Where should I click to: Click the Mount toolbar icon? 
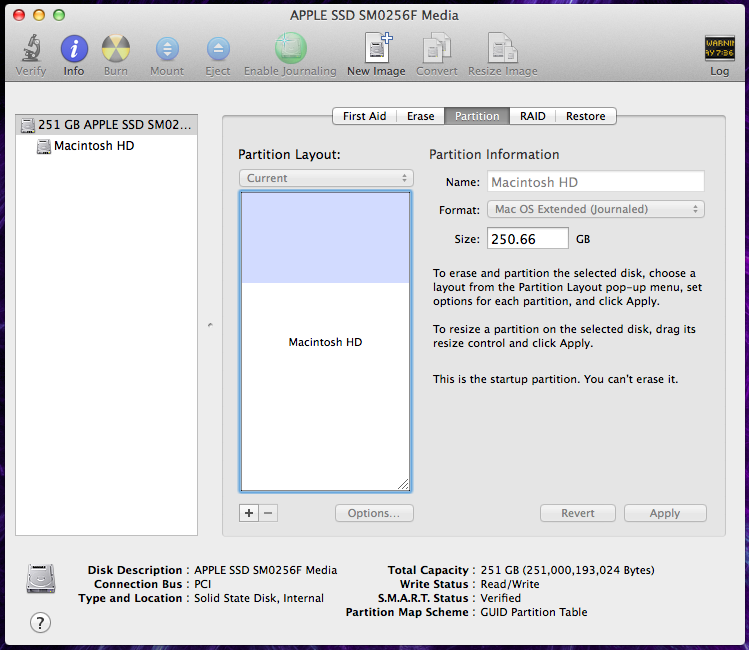[x=167, y=49]
